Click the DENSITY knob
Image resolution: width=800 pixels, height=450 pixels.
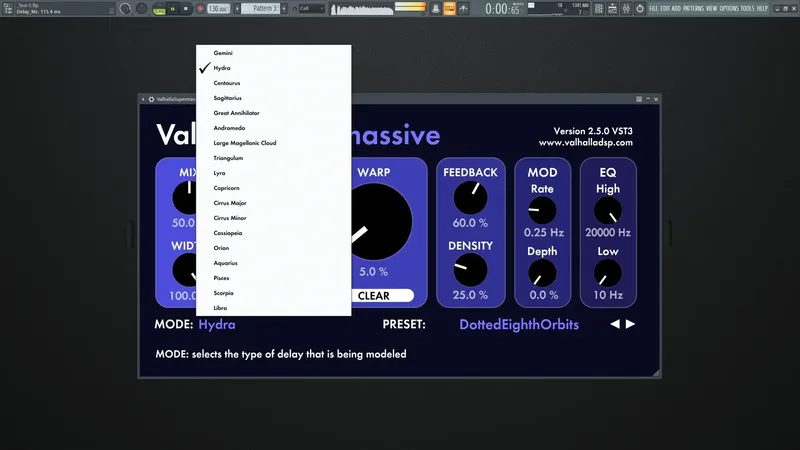470,270
